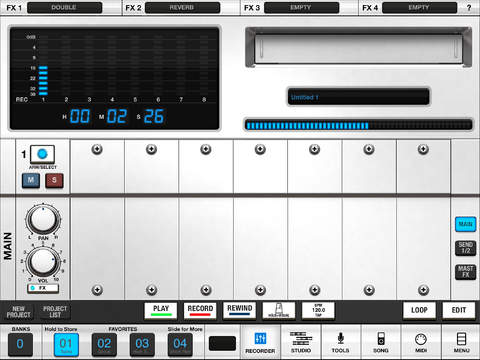Tap the add-track plus at top of slot 5
Image resolution: width=480 pixels, height=360 pixels.
260,149
